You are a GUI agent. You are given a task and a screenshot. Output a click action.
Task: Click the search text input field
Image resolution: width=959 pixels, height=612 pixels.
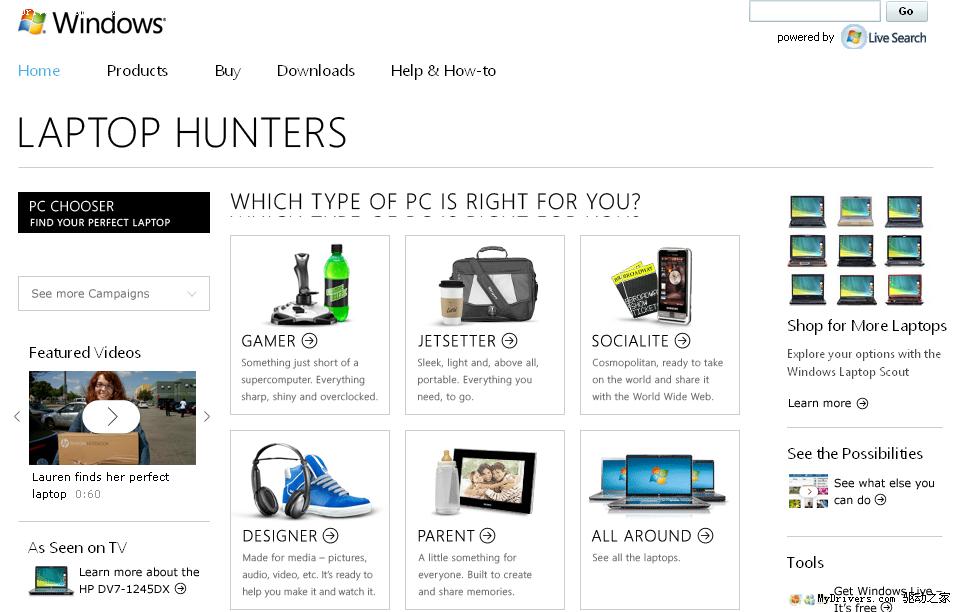[815, 11]
